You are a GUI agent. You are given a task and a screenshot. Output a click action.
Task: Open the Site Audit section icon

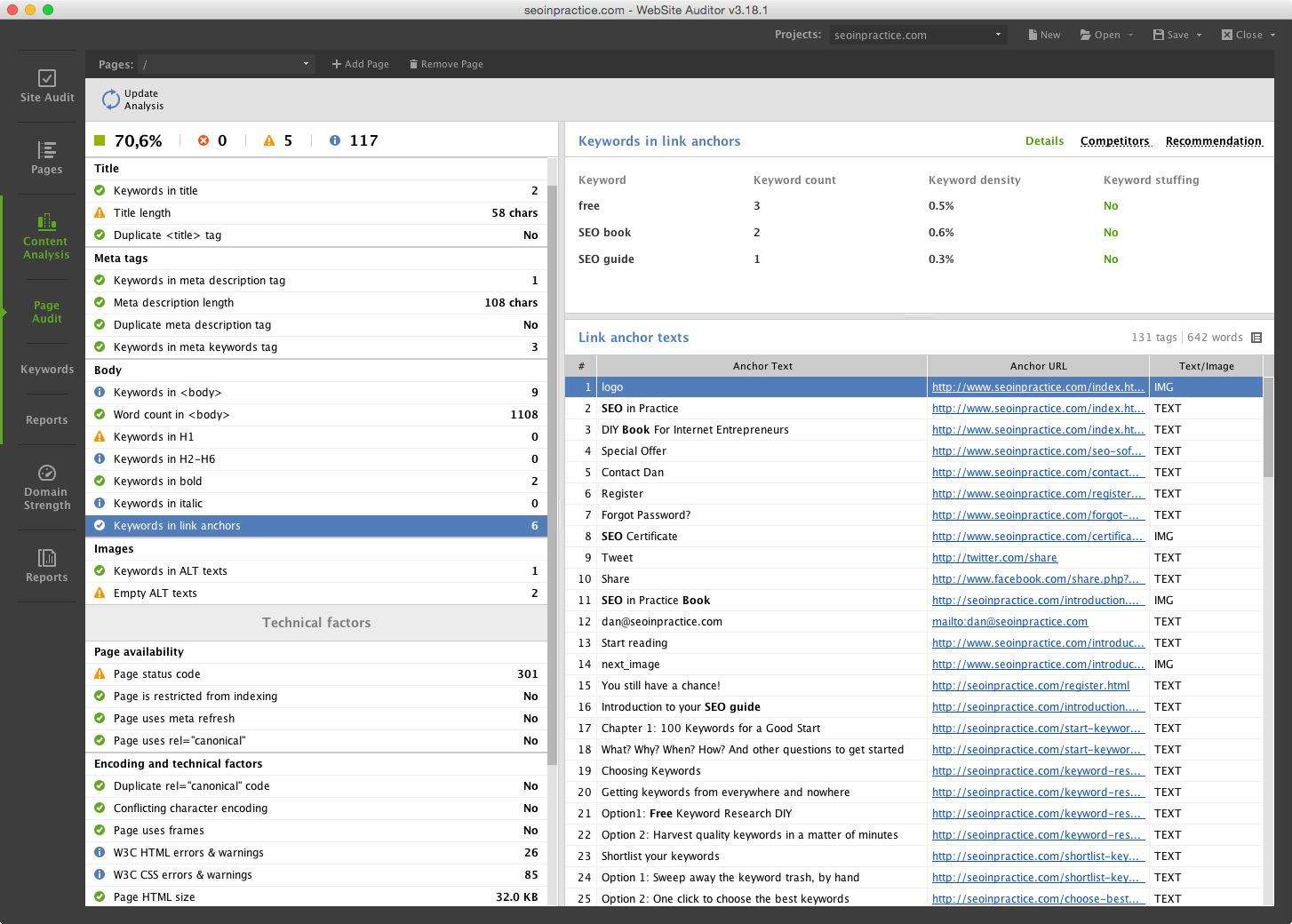point(47,79)
